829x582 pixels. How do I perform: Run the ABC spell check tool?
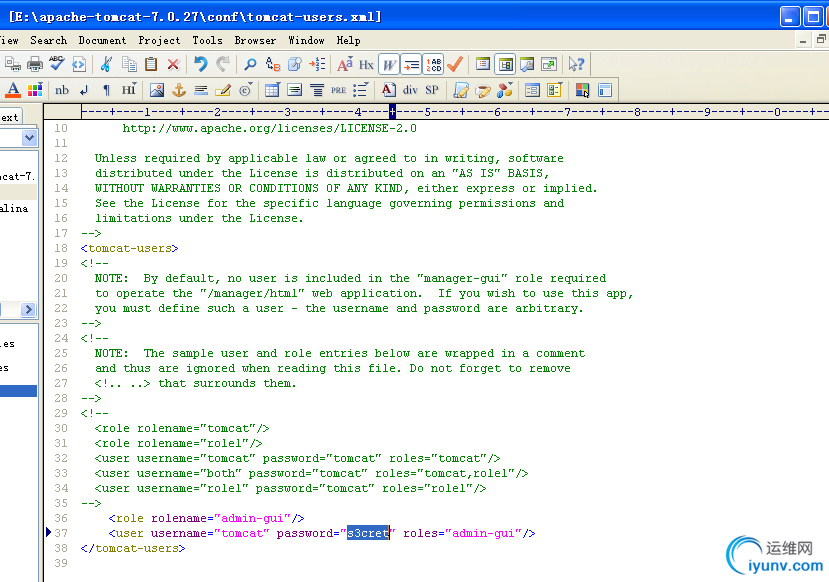[x=57, y=64]
